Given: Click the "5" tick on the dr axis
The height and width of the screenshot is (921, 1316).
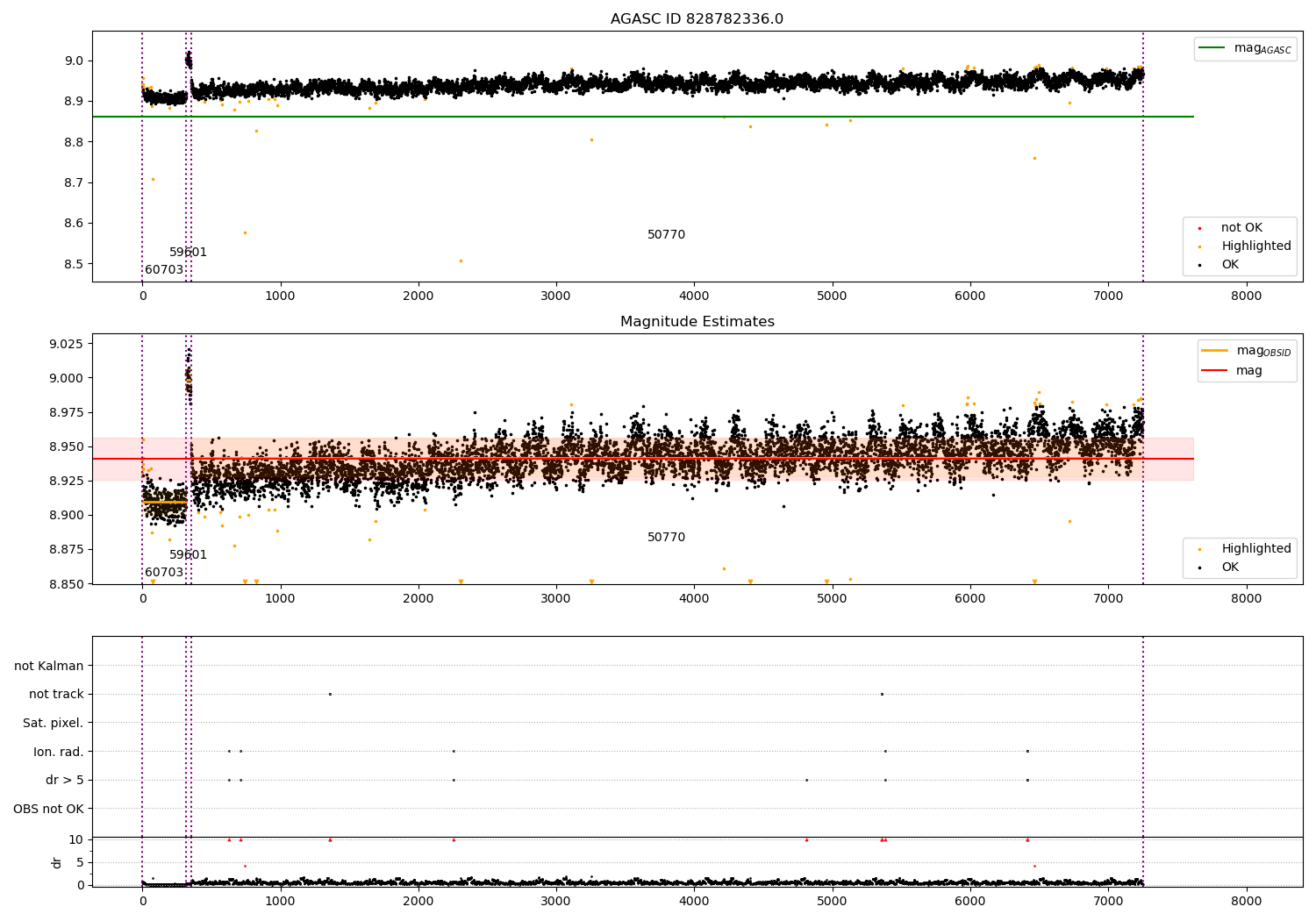Looking at the screenshot, I should pos(81,862).
